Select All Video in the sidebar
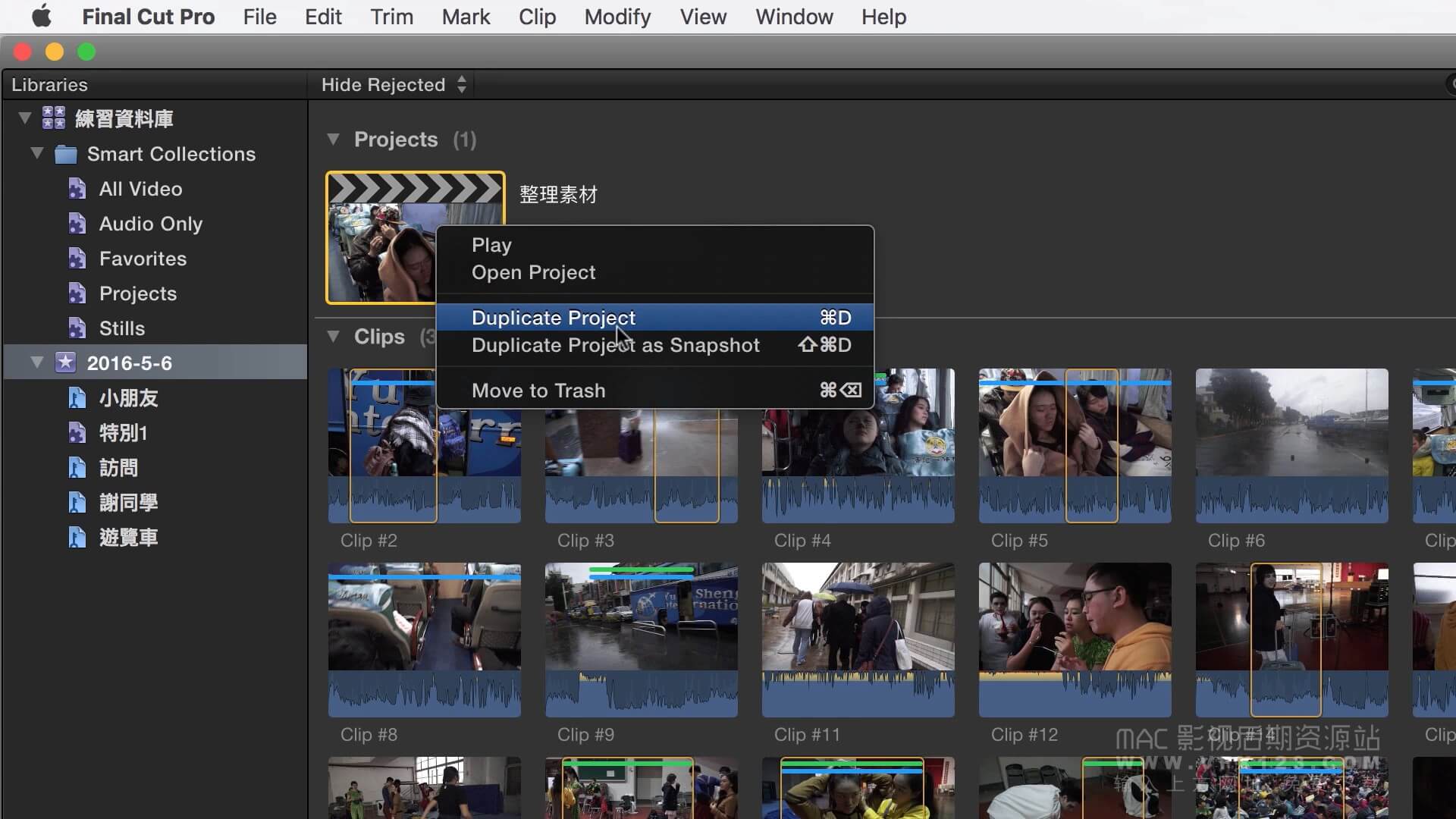Image resolution: width=1456 pixels, height=819 pixels. tap(140, 189)
